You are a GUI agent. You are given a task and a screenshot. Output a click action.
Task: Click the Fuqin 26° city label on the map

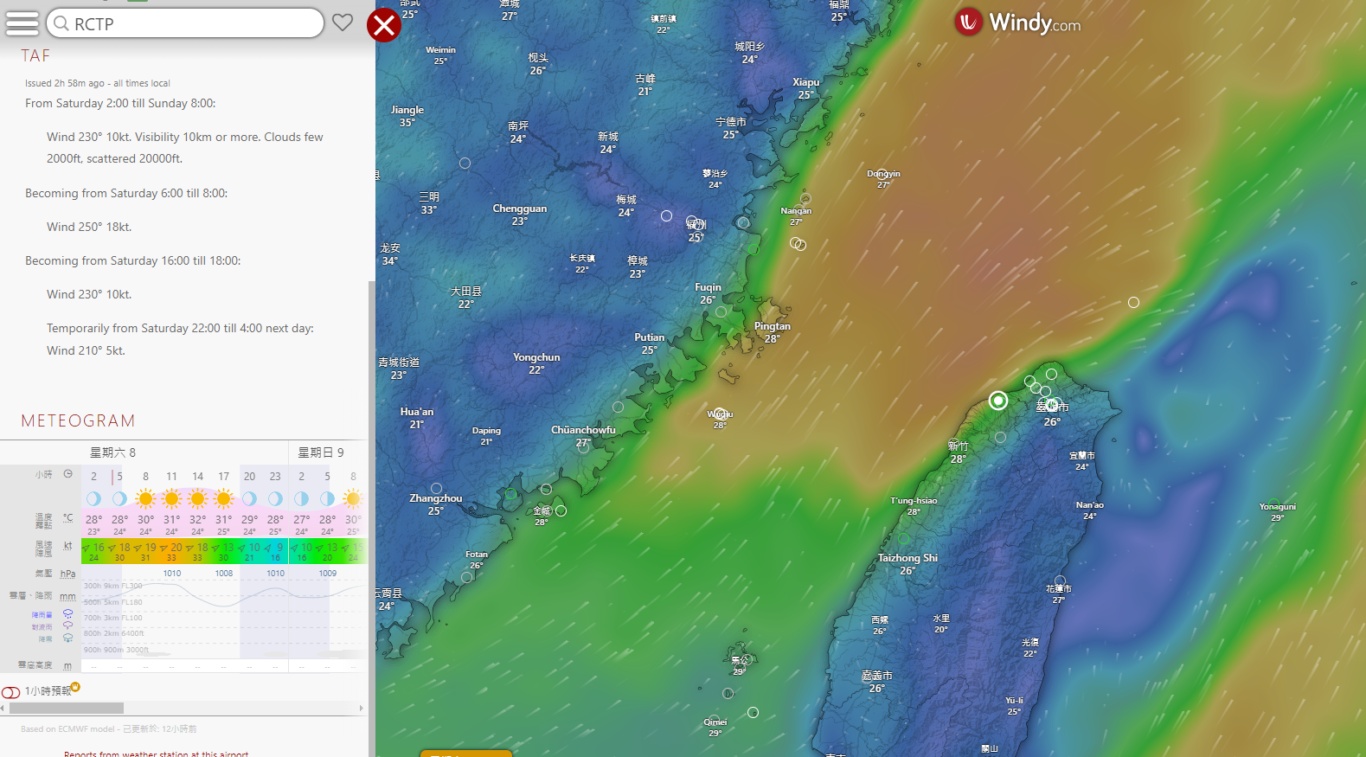pos(708,293)
